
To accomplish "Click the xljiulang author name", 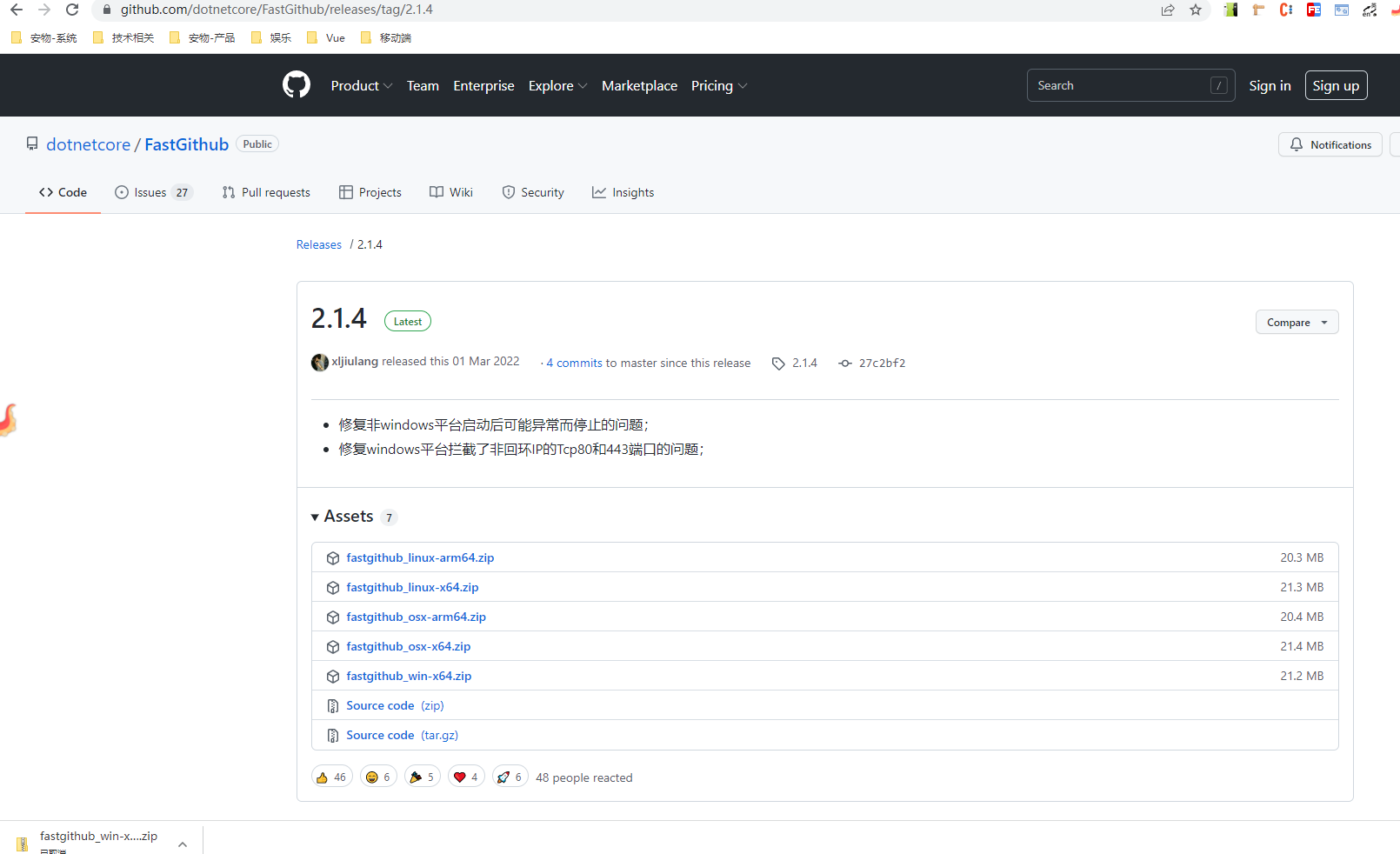I will 355,361.
